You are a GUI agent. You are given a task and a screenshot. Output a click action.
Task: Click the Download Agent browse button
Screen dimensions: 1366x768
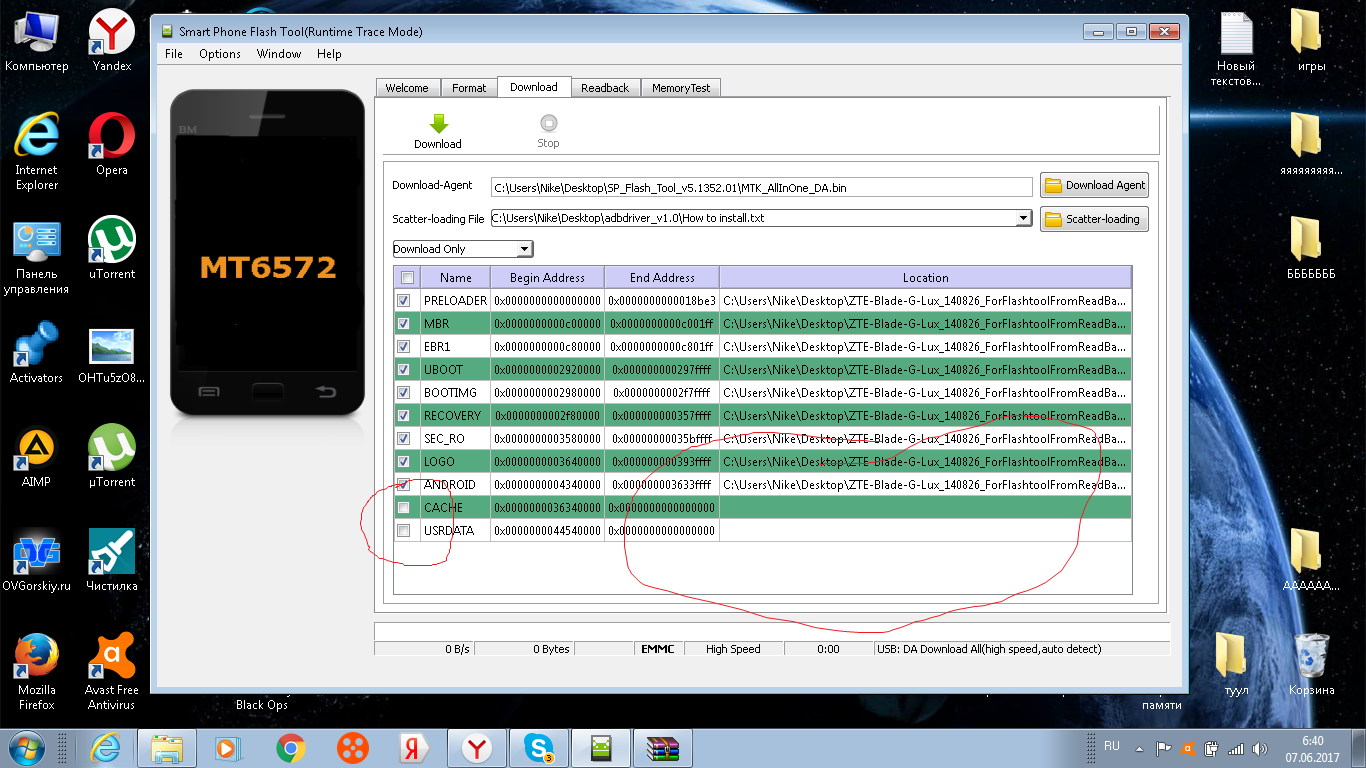1094,185
